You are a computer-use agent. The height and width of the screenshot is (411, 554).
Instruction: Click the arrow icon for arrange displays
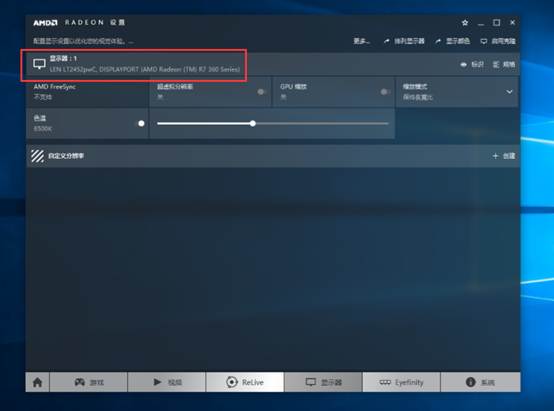pyautogui.click(x=387, y=41)
